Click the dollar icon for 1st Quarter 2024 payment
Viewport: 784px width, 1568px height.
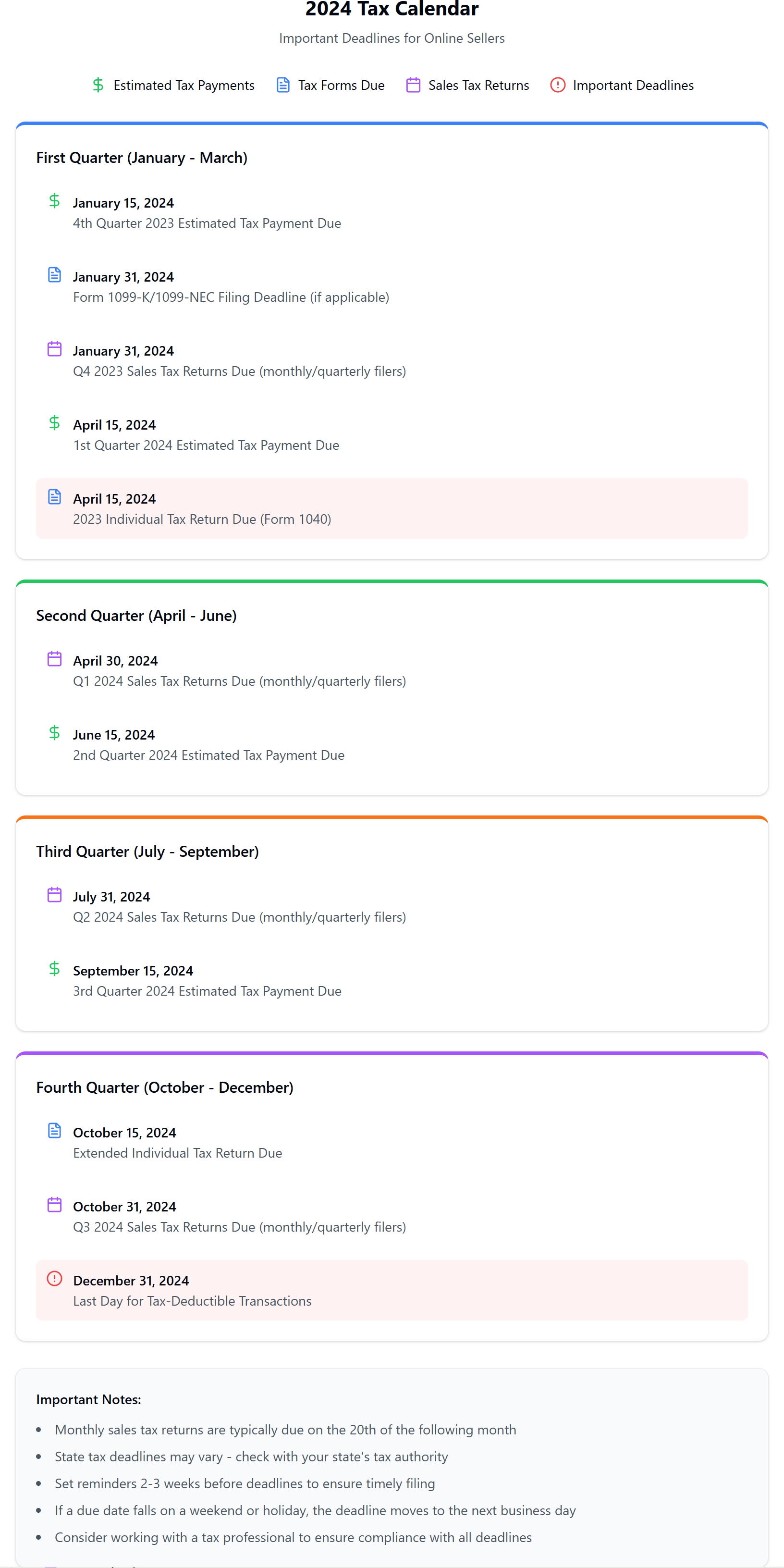(x=54, y=423)
